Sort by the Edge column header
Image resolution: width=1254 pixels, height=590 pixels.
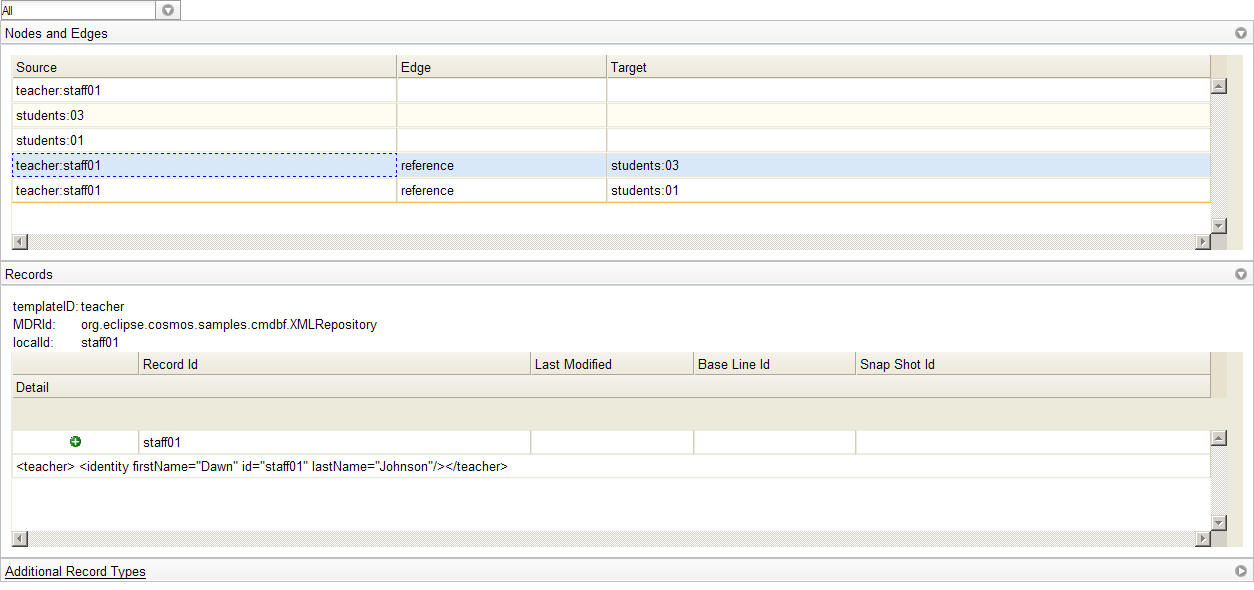coord(502,67)
